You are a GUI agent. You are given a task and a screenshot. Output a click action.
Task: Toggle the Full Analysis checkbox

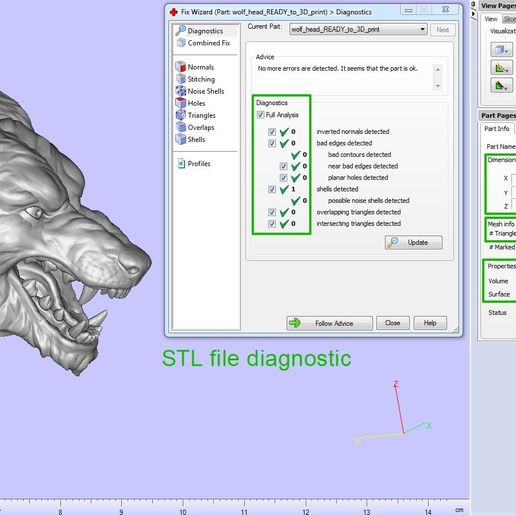260,115
